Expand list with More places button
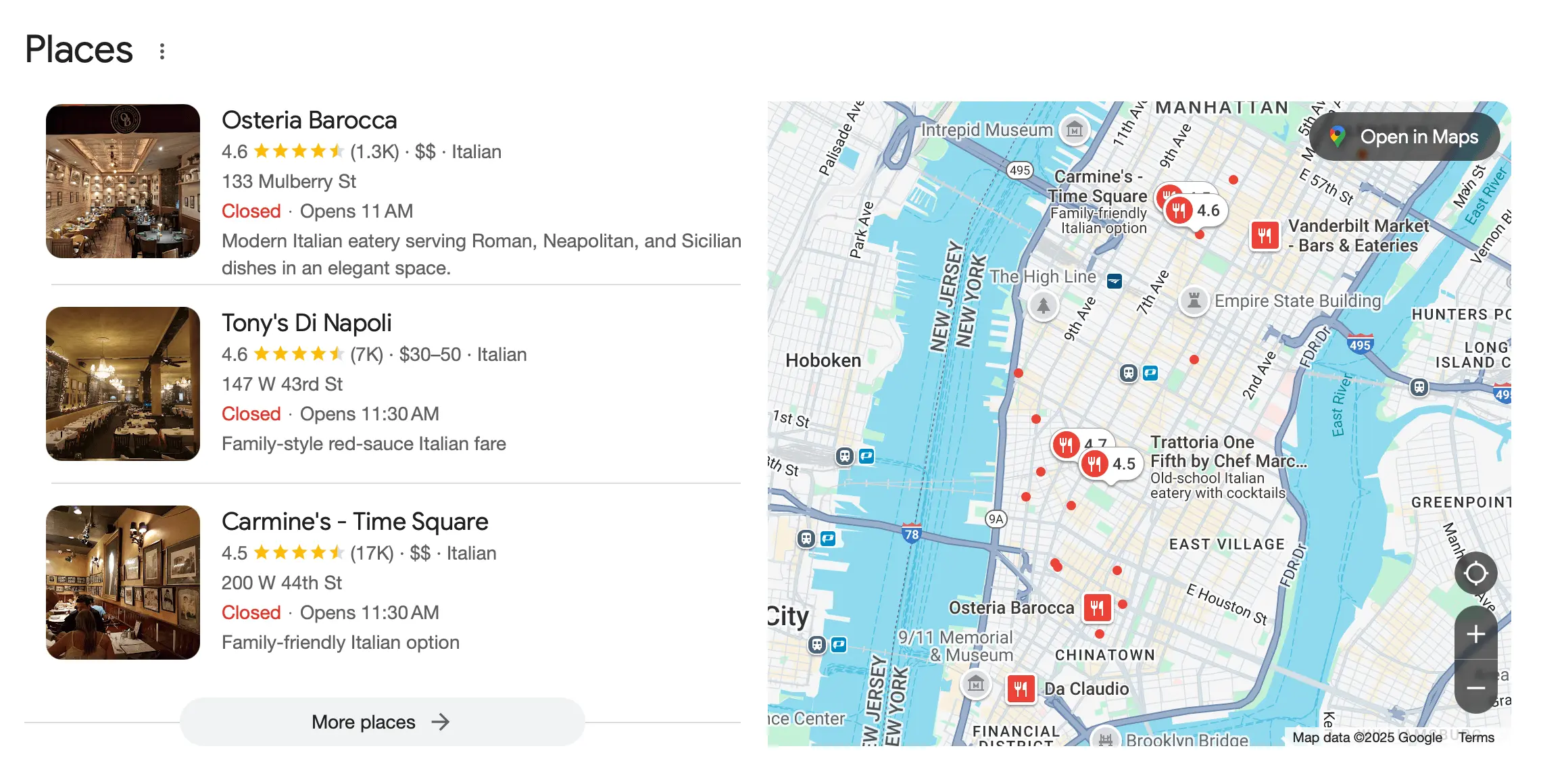Screen dimensions: 1541x784 [382, 722]
